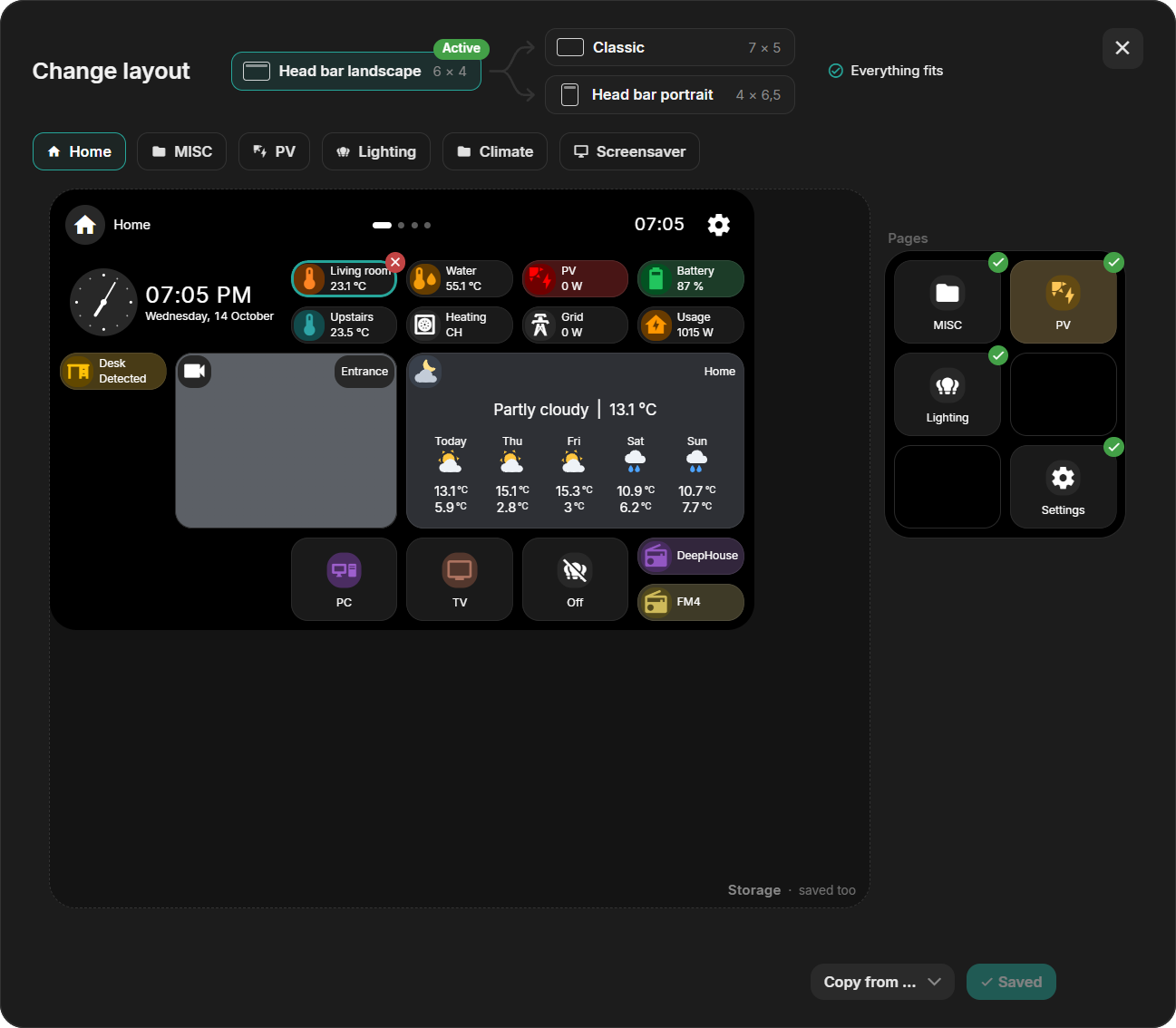1176x1028 pixels.
Task: Choose the Classic 7 × 5 layout
Action: coord(669,47)
